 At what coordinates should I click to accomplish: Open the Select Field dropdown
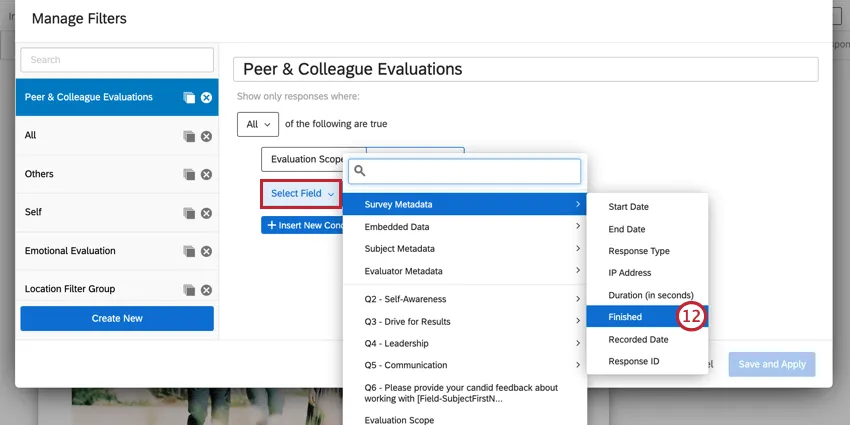point(301,193)
